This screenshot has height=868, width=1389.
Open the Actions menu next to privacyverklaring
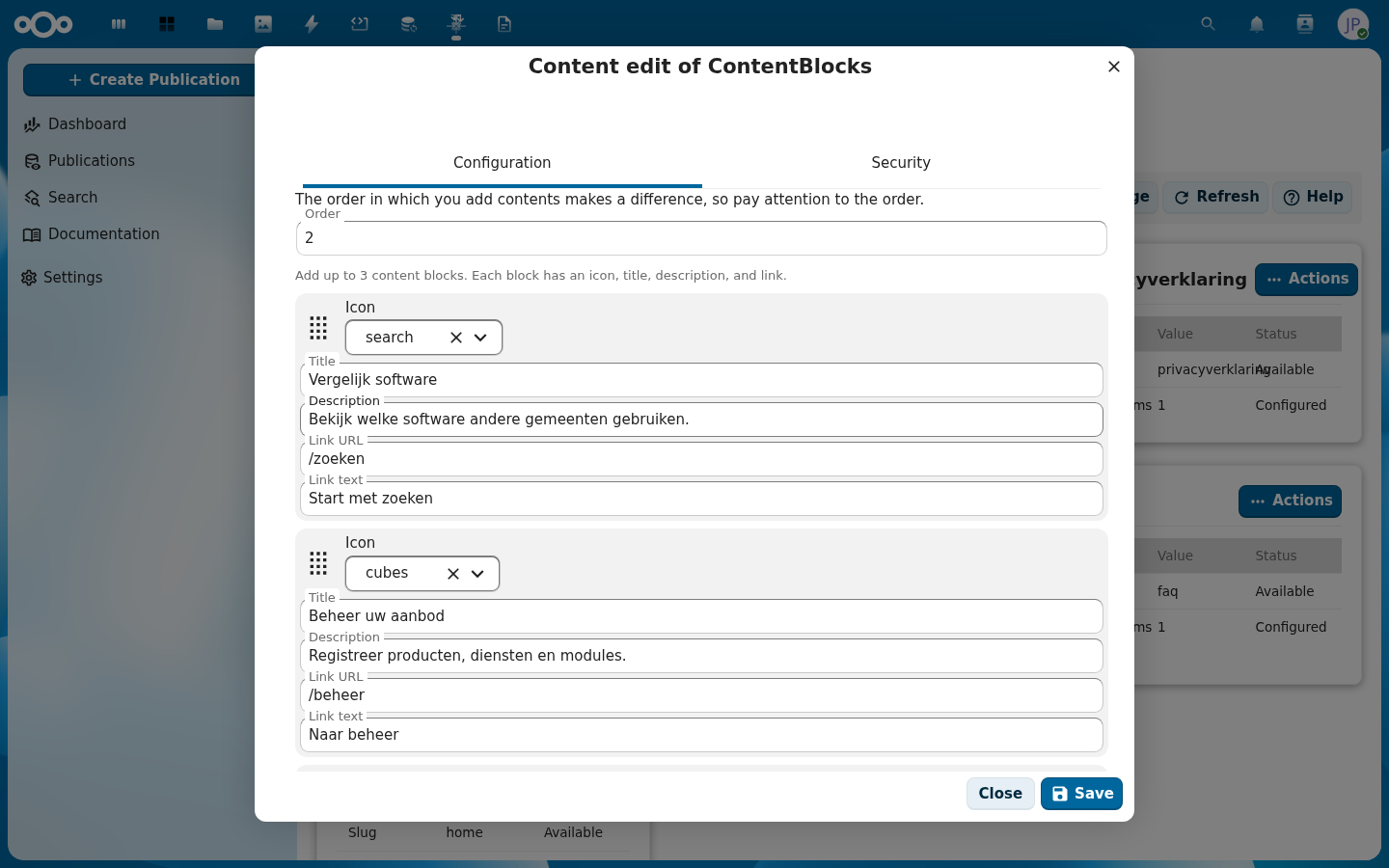point(1306,279)
